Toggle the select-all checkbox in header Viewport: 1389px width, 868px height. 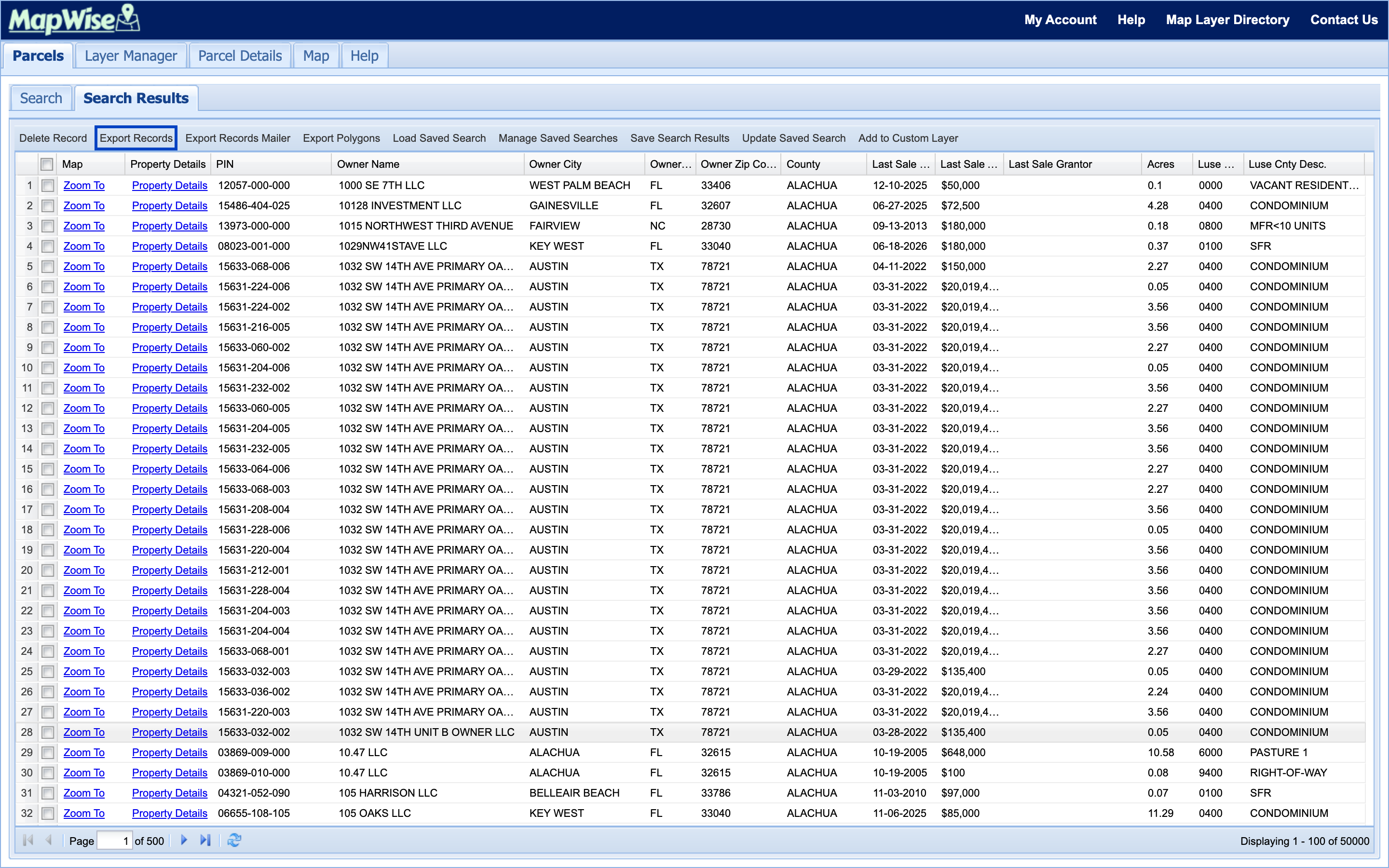pos(47,164)
